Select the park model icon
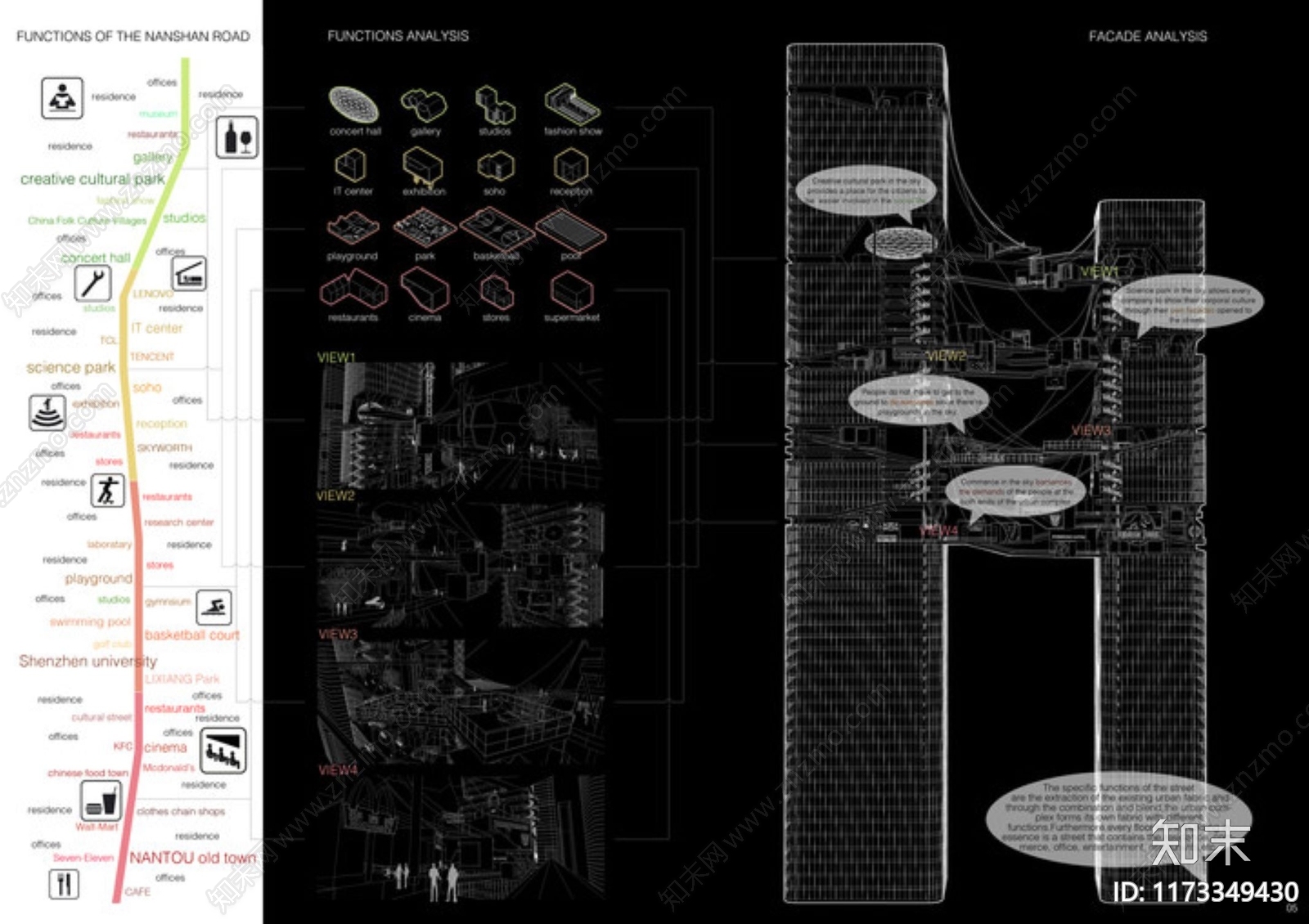Image resolution: width=1309 pixels, height=924 pixels. [424, 227]
